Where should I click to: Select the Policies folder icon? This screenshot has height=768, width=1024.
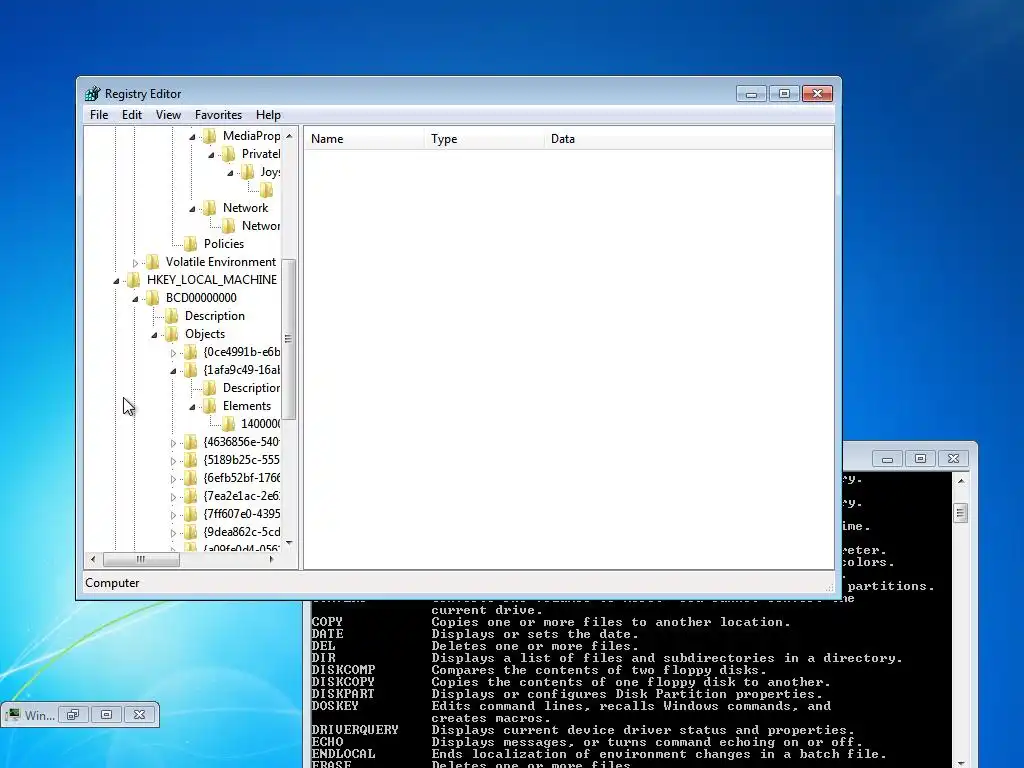coord(191,244)
